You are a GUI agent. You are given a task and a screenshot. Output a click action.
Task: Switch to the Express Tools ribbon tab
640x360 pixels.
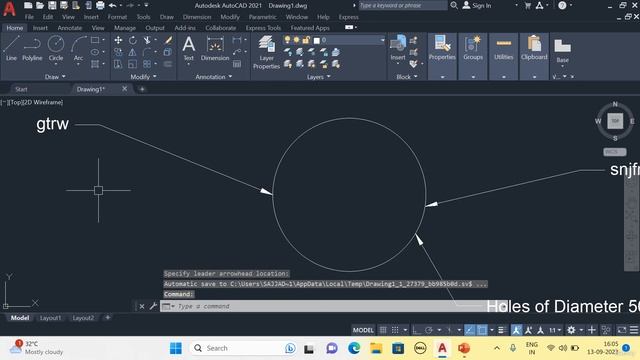click(263, 28)
